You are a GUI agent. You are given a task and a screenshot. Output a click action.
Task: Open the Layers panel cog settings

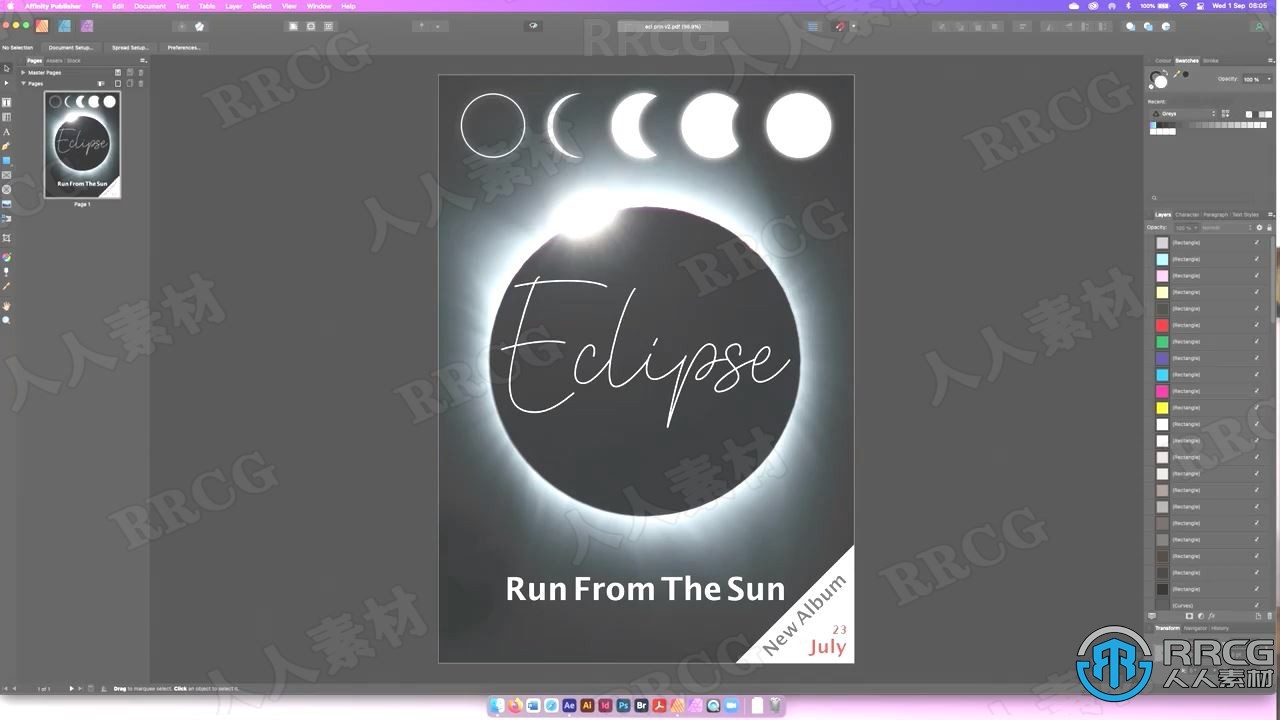click(1258, 228)
